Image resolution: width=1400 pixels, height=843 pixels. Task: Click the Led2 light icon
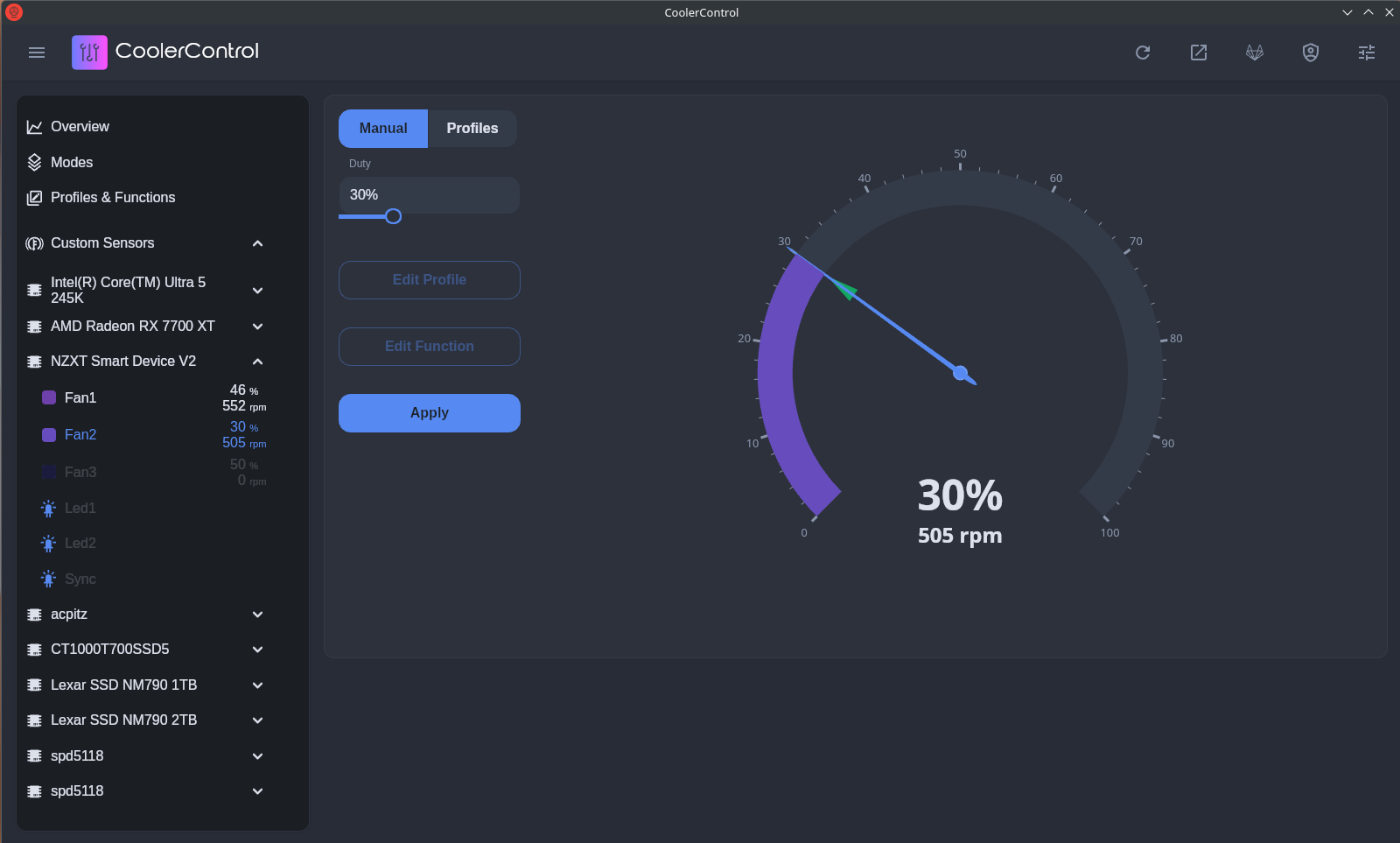(49, 544)
